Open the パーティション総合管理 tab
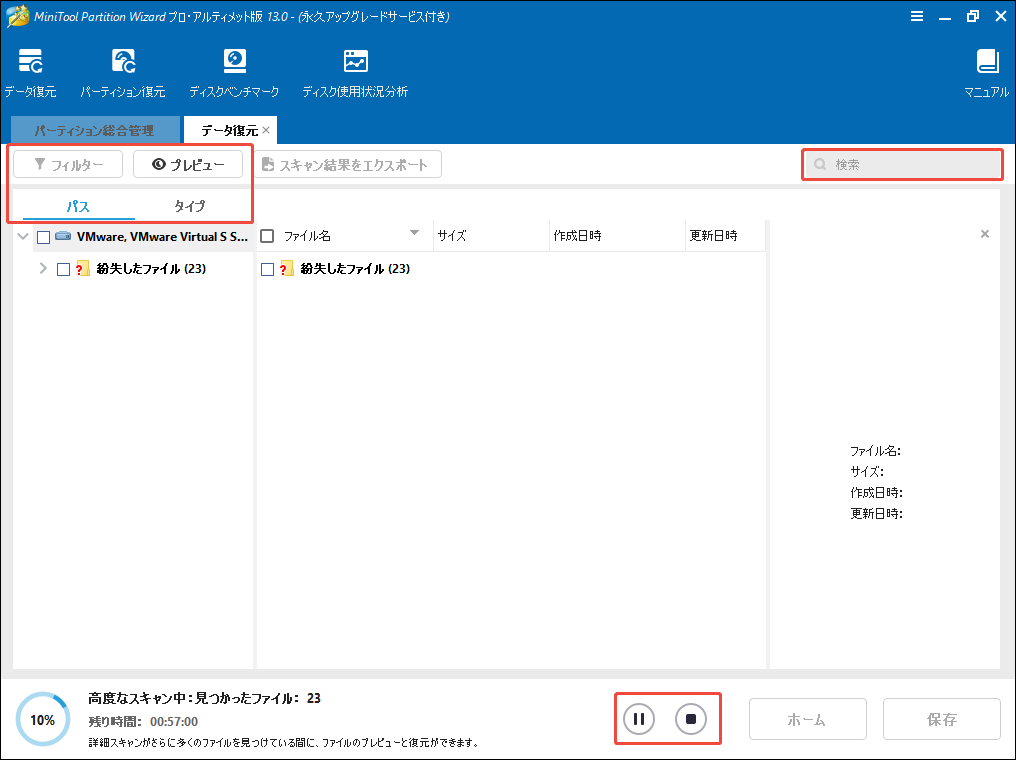Screen dimensions: 1016x760 coord(95,129)
